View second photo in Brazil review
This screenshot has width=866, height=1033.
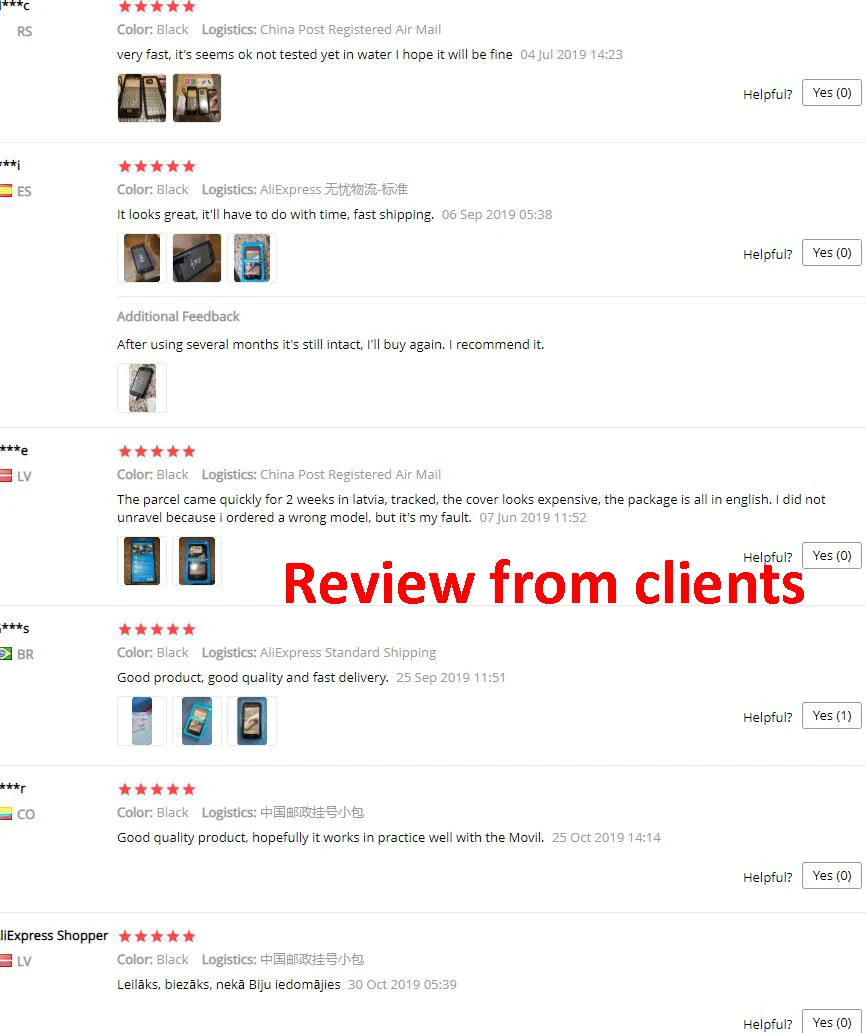click(197, 721)
